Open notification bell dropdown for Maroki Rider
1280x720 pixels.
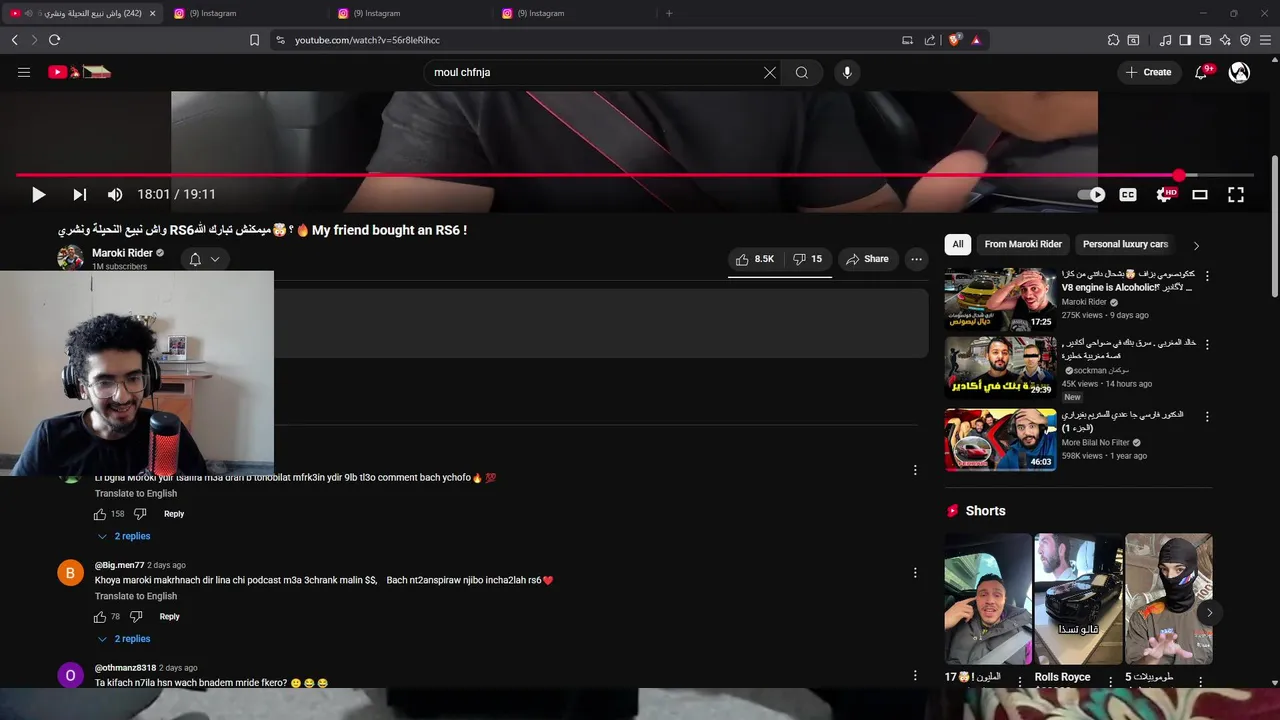[204, 259]
